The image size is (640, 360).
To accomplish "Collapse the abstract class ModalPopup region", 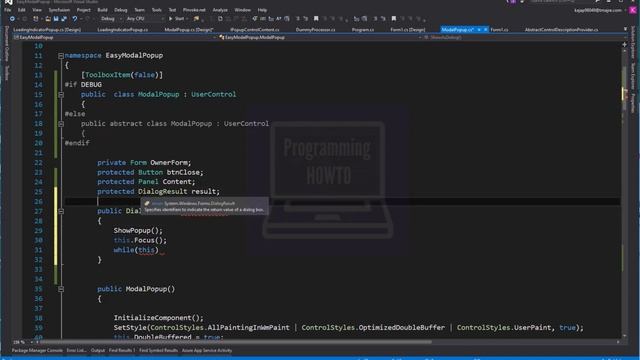I will pyautogui.click(x=61, y=124).
